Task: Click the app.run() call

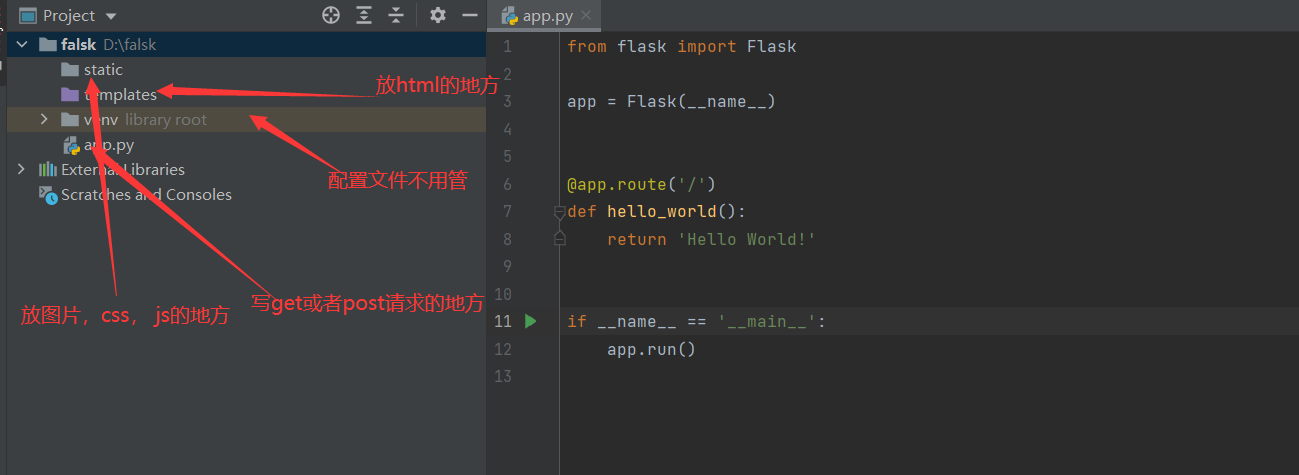Action: coord(651,349)
